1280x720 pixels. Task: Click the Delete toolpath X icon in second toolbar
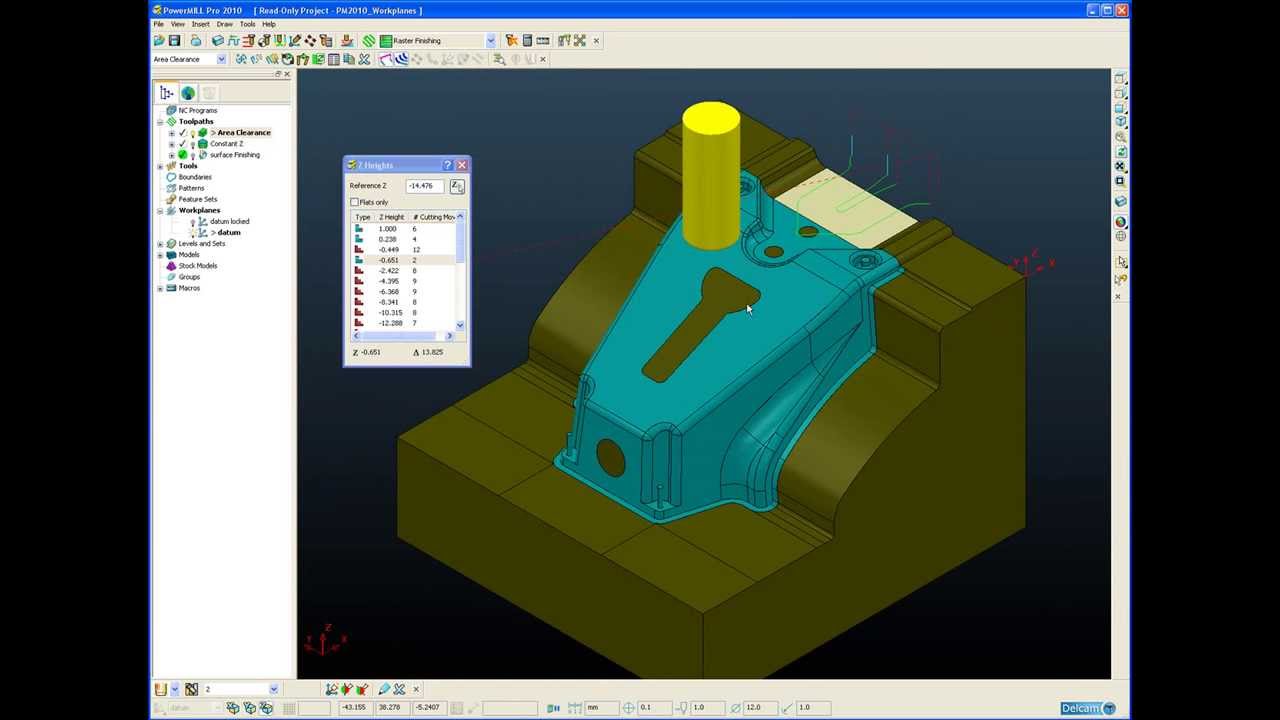pyautogui.click(x=364, y=59)
